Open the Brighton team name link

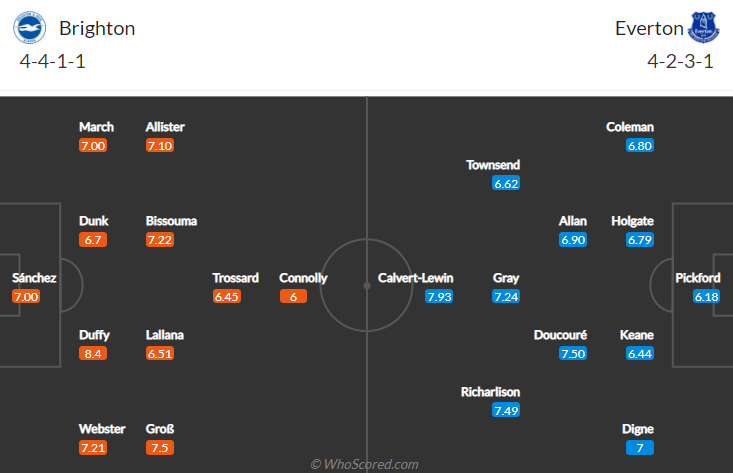click(x=97, y=28)
